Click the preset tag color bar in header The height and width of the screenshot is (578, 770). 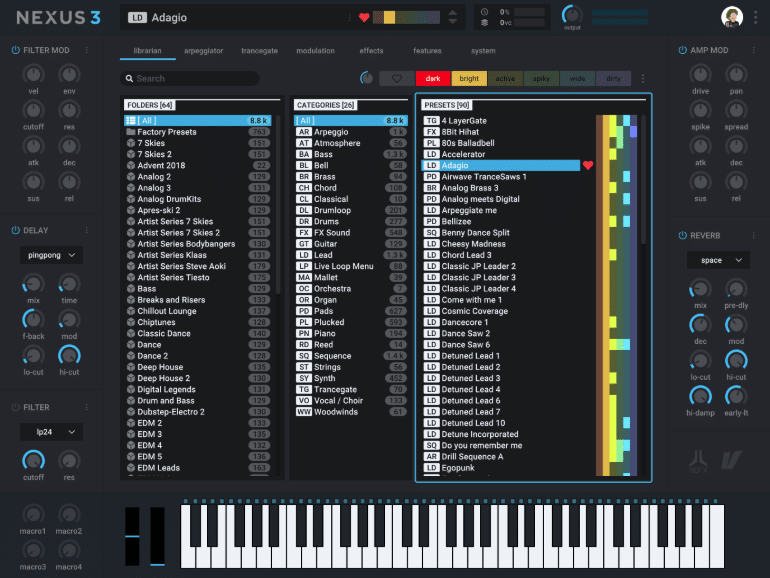point(406,18)
